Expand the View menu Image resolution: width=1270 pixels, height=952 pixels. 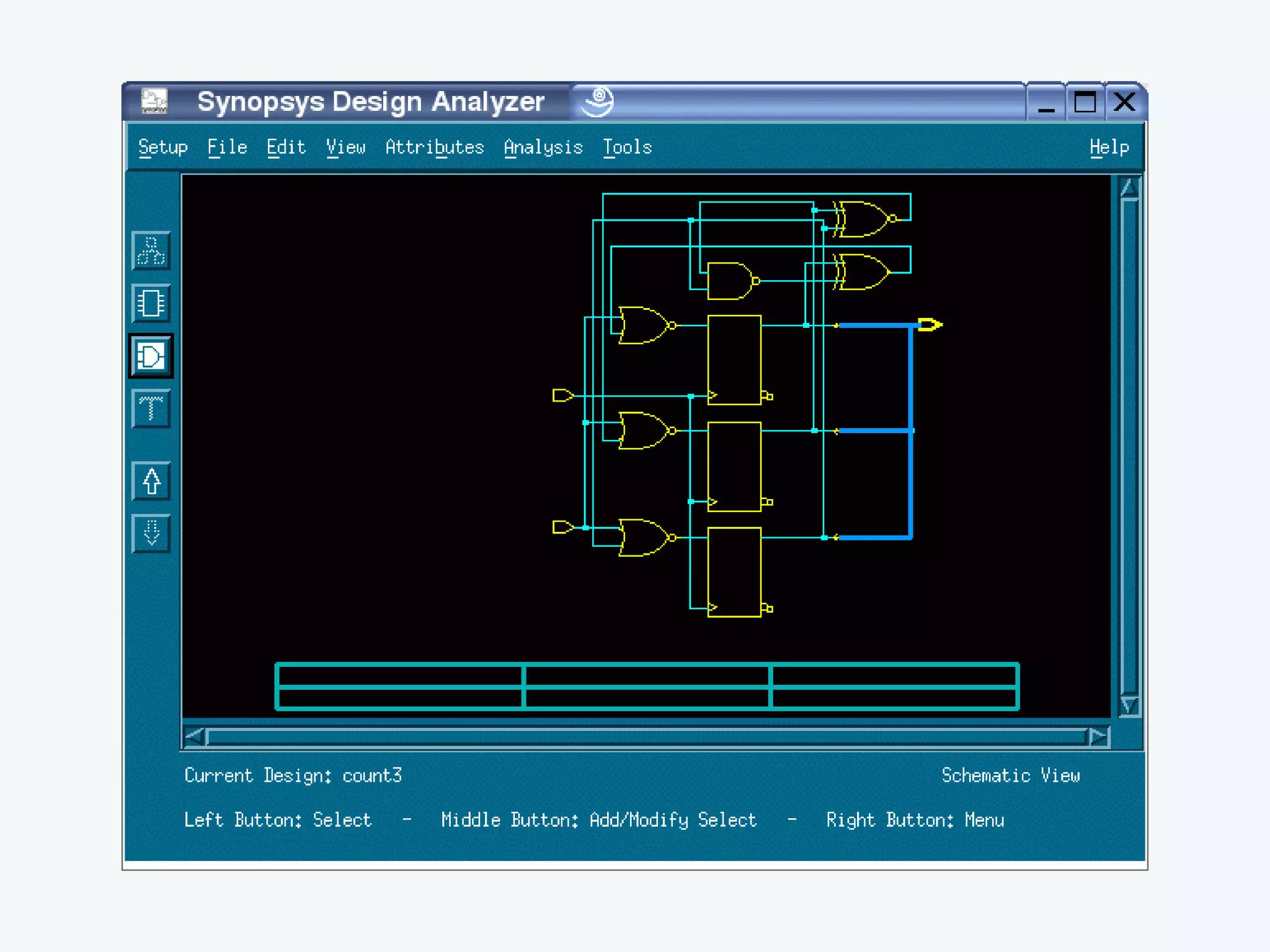pyautogui.click(x=345, y=148)
